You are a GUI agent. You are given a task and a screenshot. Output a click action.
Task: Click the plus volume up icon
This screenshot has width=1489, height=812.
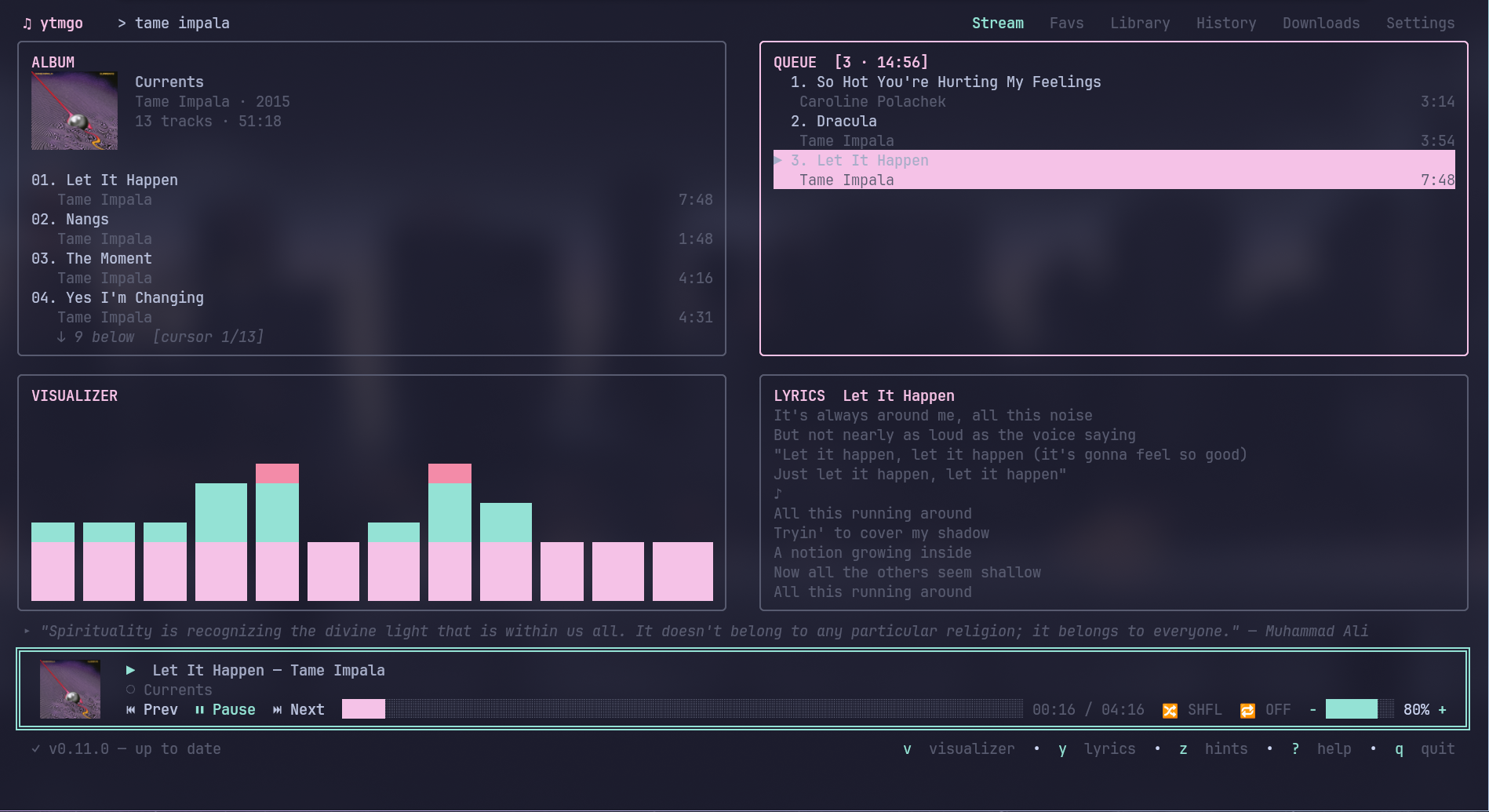point(1442,710)
